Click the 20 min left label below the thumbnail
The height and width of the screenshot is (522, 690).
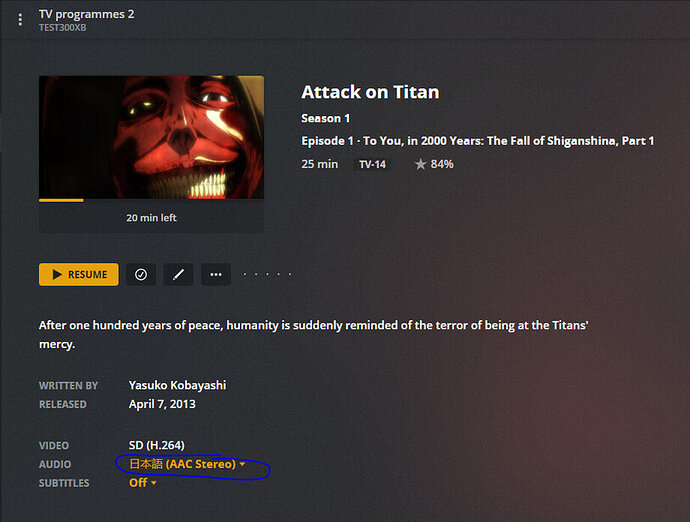point(151,218)
